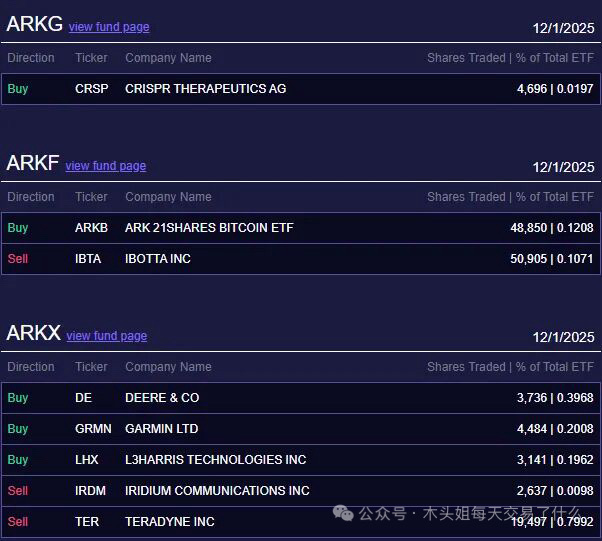
Task: Click Buy direction in GRMN row
Action: point(18,429)
